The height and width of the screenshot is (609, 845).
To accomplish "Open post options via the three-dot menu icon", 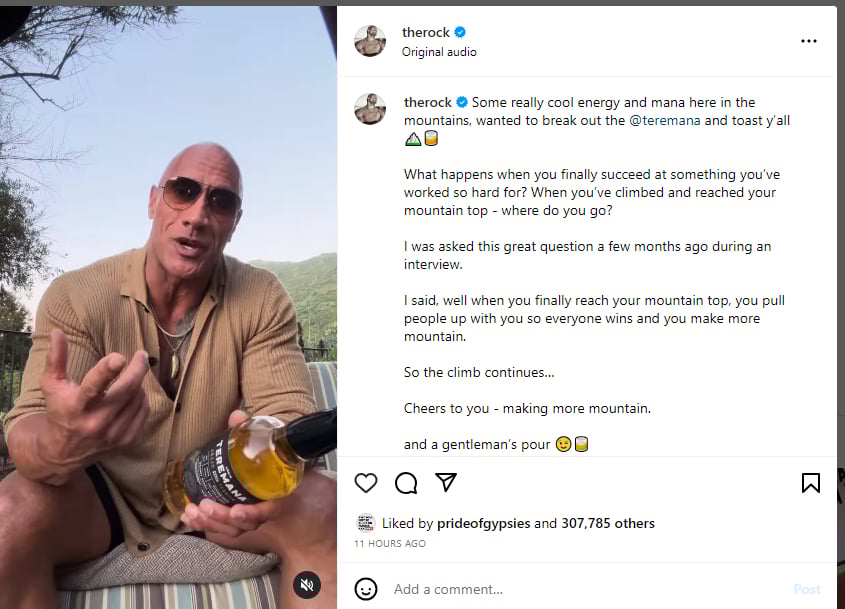I will (x=809, y=40).
